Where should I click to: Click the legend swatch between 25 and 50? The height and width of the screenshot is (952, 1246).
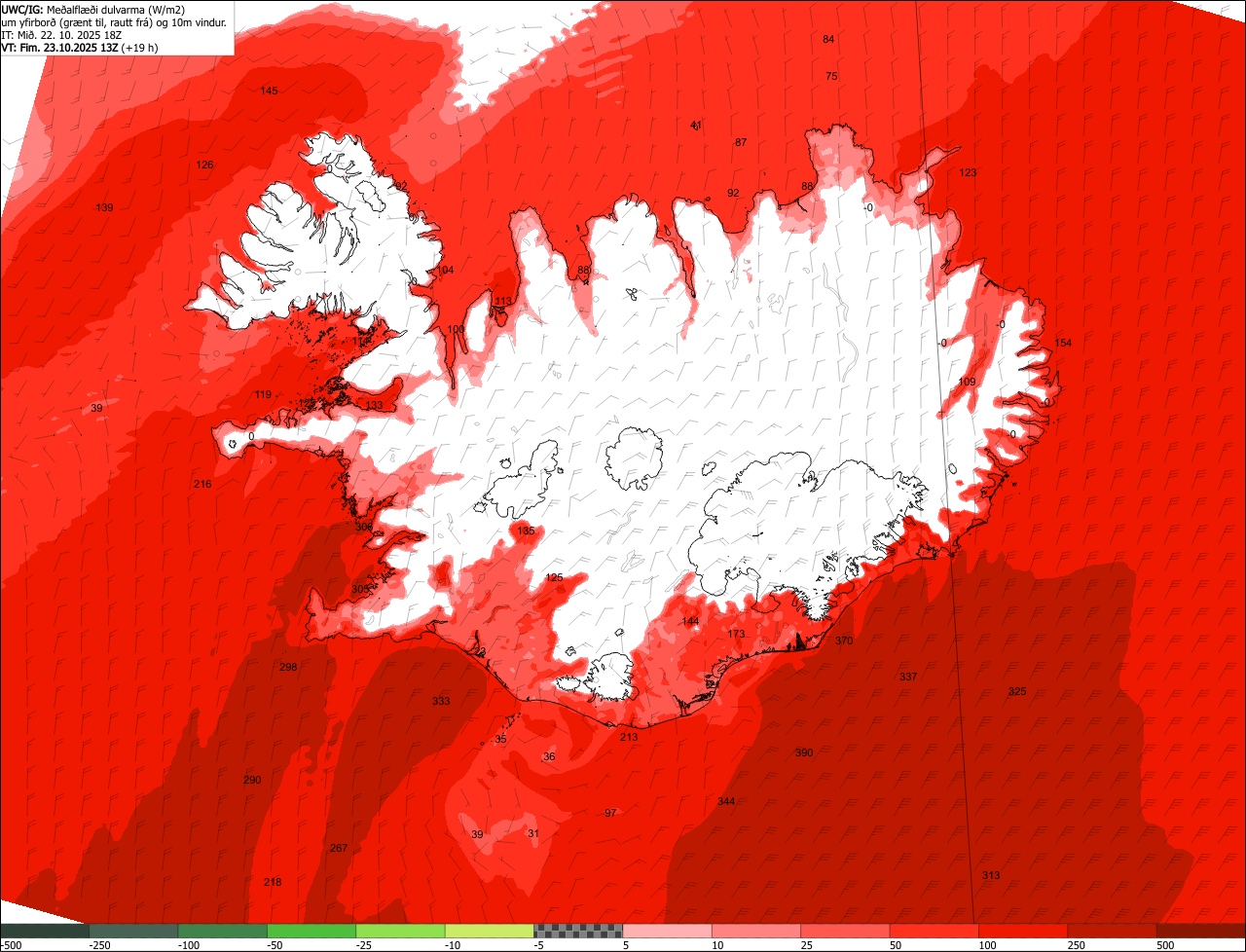845,931
